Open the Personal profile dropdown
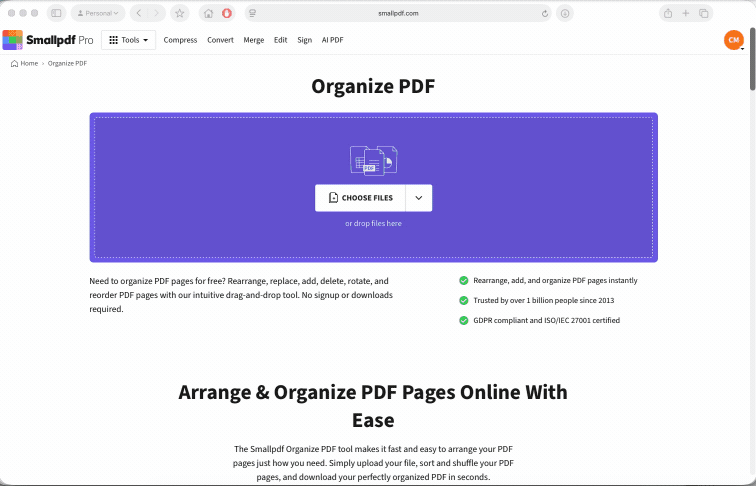This screenshot has height=486, width=756. [x=98, y=14]
